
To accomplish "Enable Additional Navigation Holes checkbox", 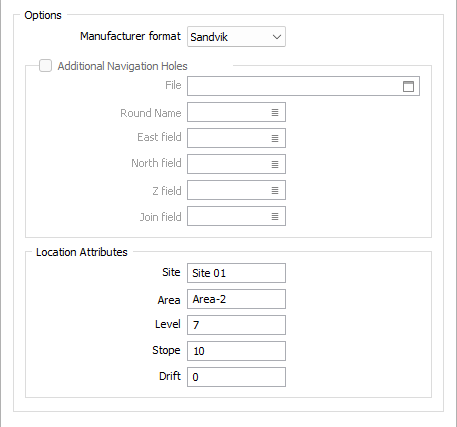I will click(x=45, y=66).
